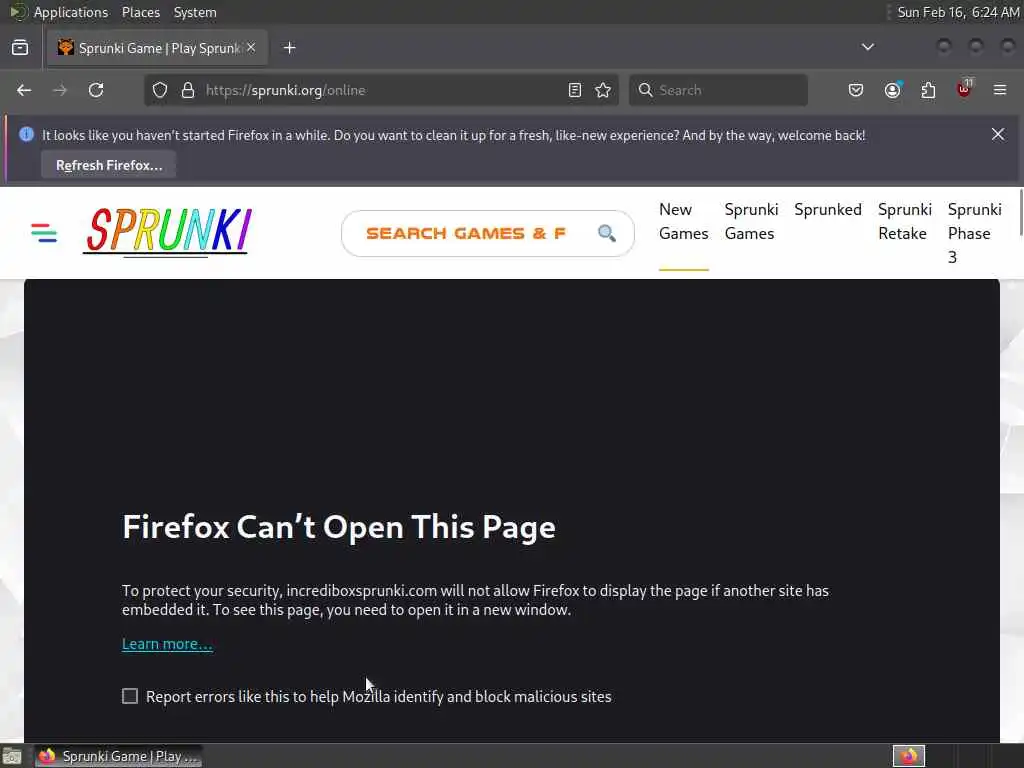The image size is (1024, 768).
Task: Click the Sprunki rainbow logo
Action: pos(167,231)
